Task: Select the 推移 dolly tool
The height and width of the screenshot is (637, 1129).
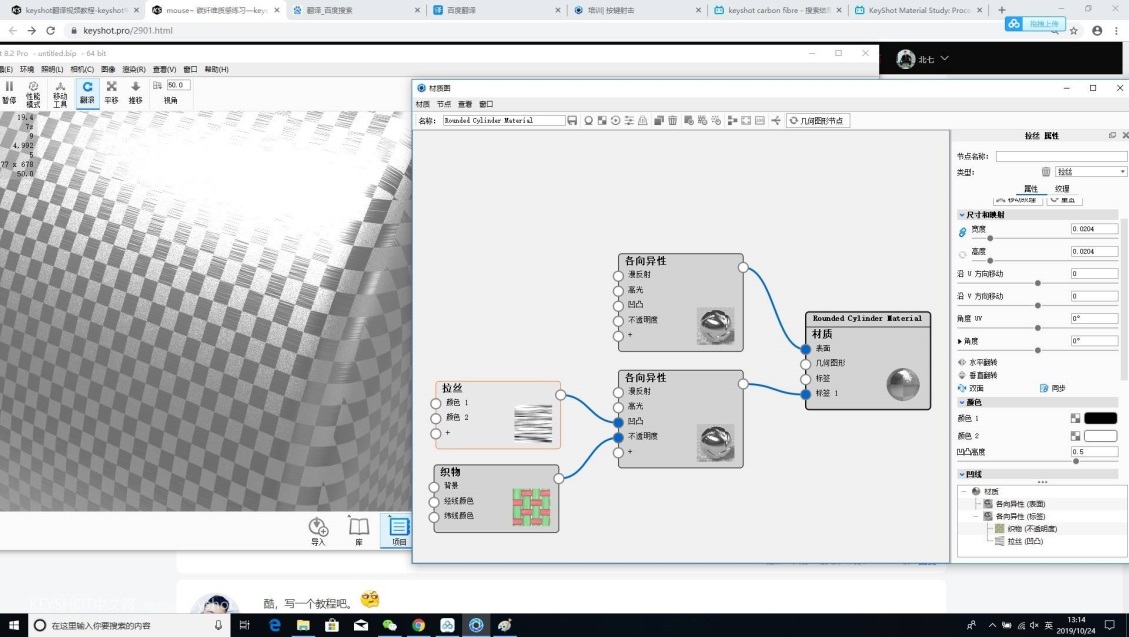Action: [135, 92]
